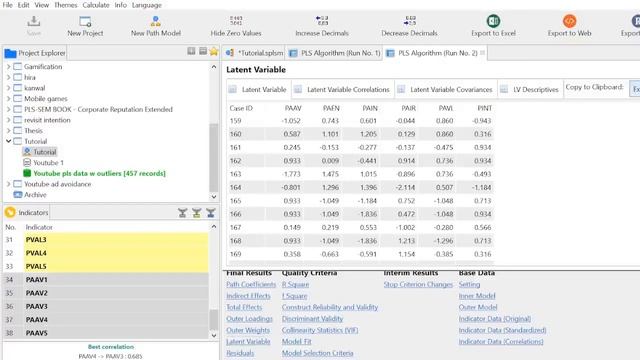Viewport: 640px width, 360px height.
Task: Open Stop Criterion Changes link
Action: [x=418, y=284]
